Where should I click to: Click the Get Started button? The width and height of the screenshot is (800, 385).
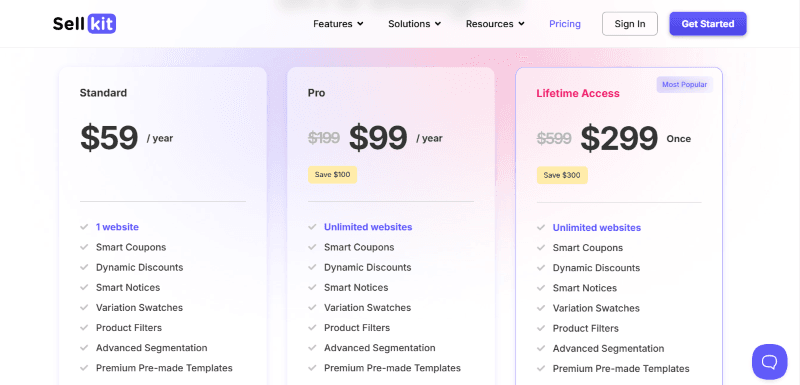pos(708,24)
